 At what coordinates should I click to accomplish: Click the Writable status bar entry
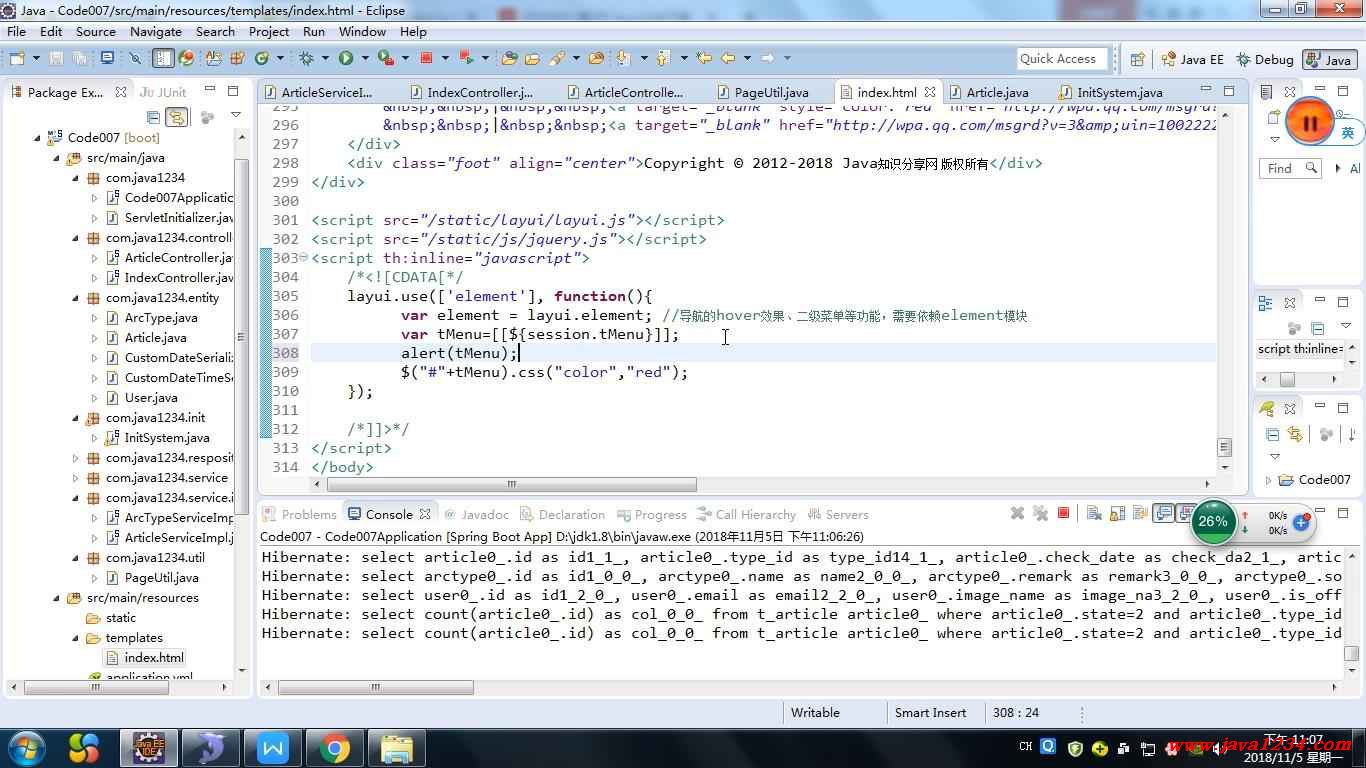(x=815, y=713)
